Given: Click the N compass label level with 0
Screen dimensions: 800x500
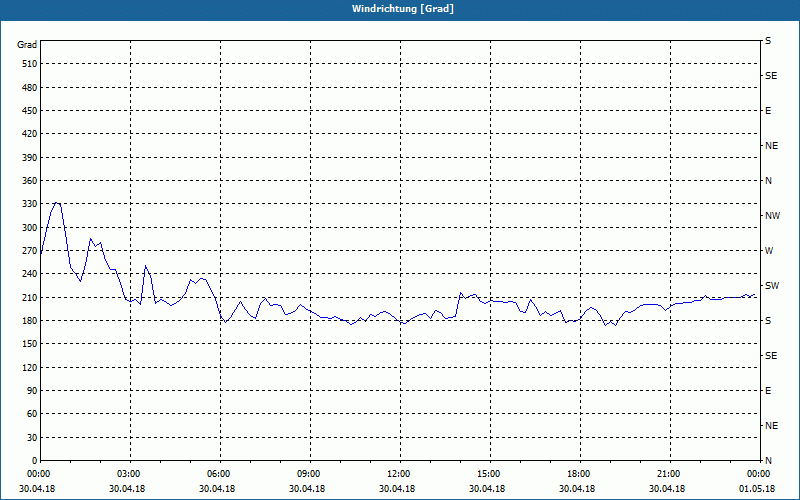Looking at the screenshot, I should 768,461.
